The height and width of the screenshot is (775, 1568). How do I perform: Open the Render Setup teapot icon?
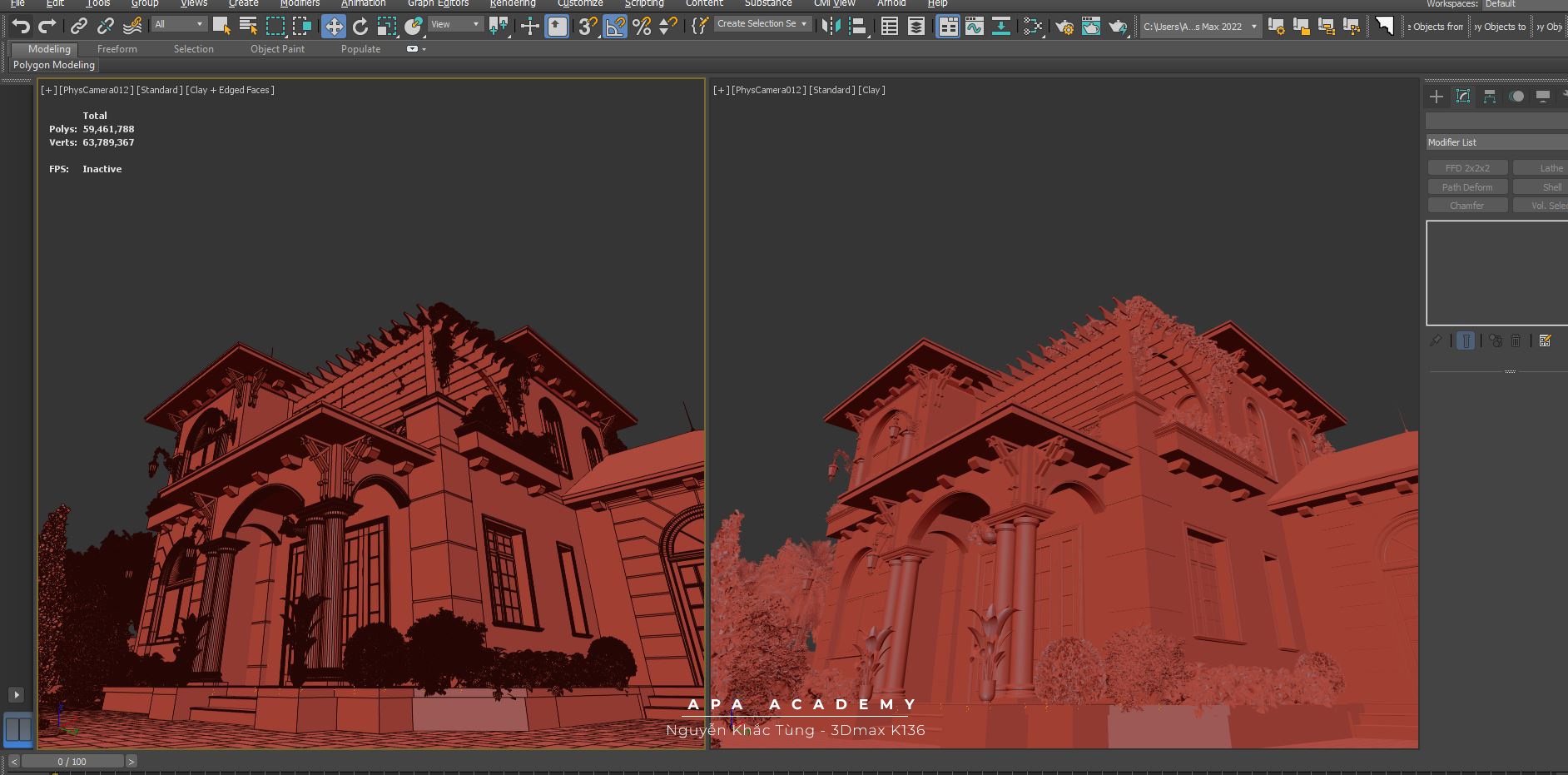tap(1064, 27)
